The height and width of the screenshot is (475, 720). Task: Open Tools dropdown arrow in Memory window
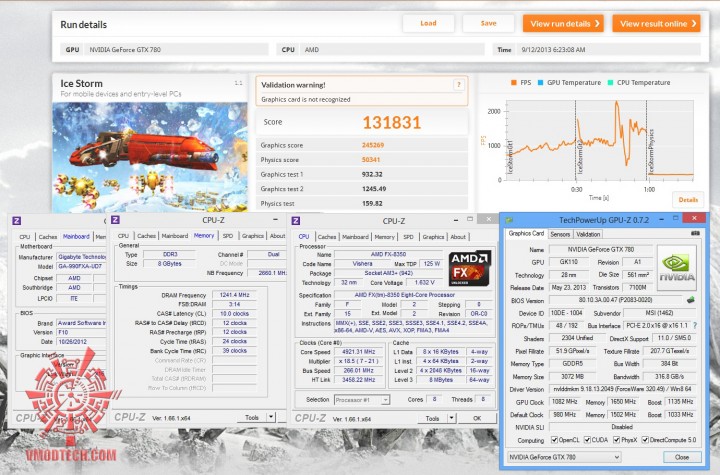[271, 417]
